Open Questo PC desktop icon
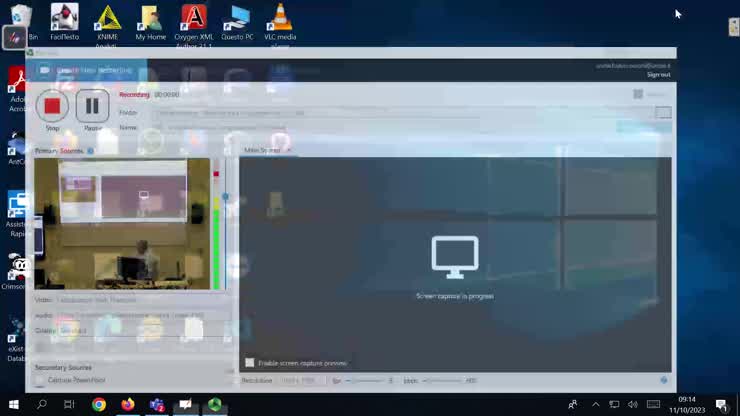Viewport: 740px width, 416px height. 237,24
